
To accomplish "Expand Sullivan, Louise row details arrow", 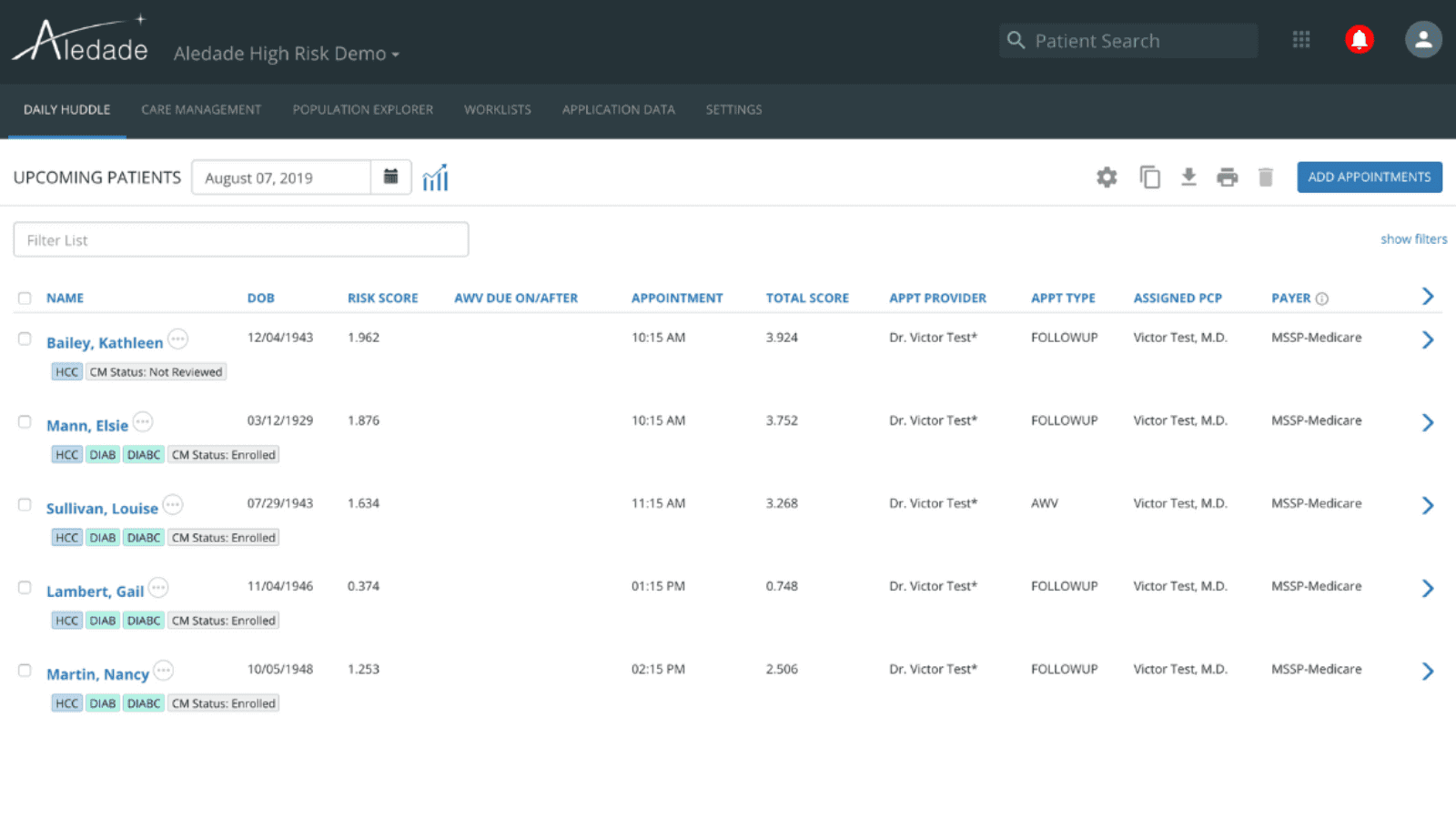I will (x=1428, y=506).
